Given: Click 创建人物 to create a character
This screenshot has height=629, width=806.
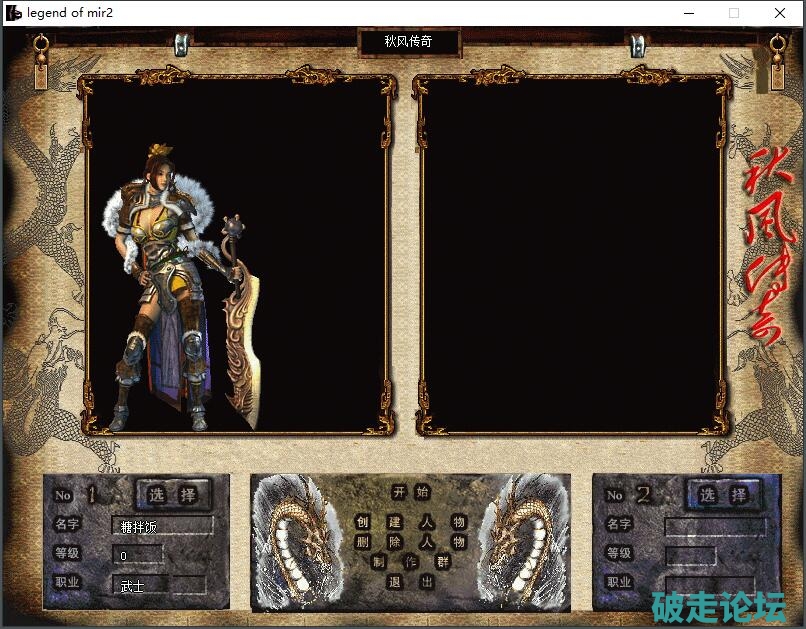Looking at the screenshot, I should [x=410, y=522].
